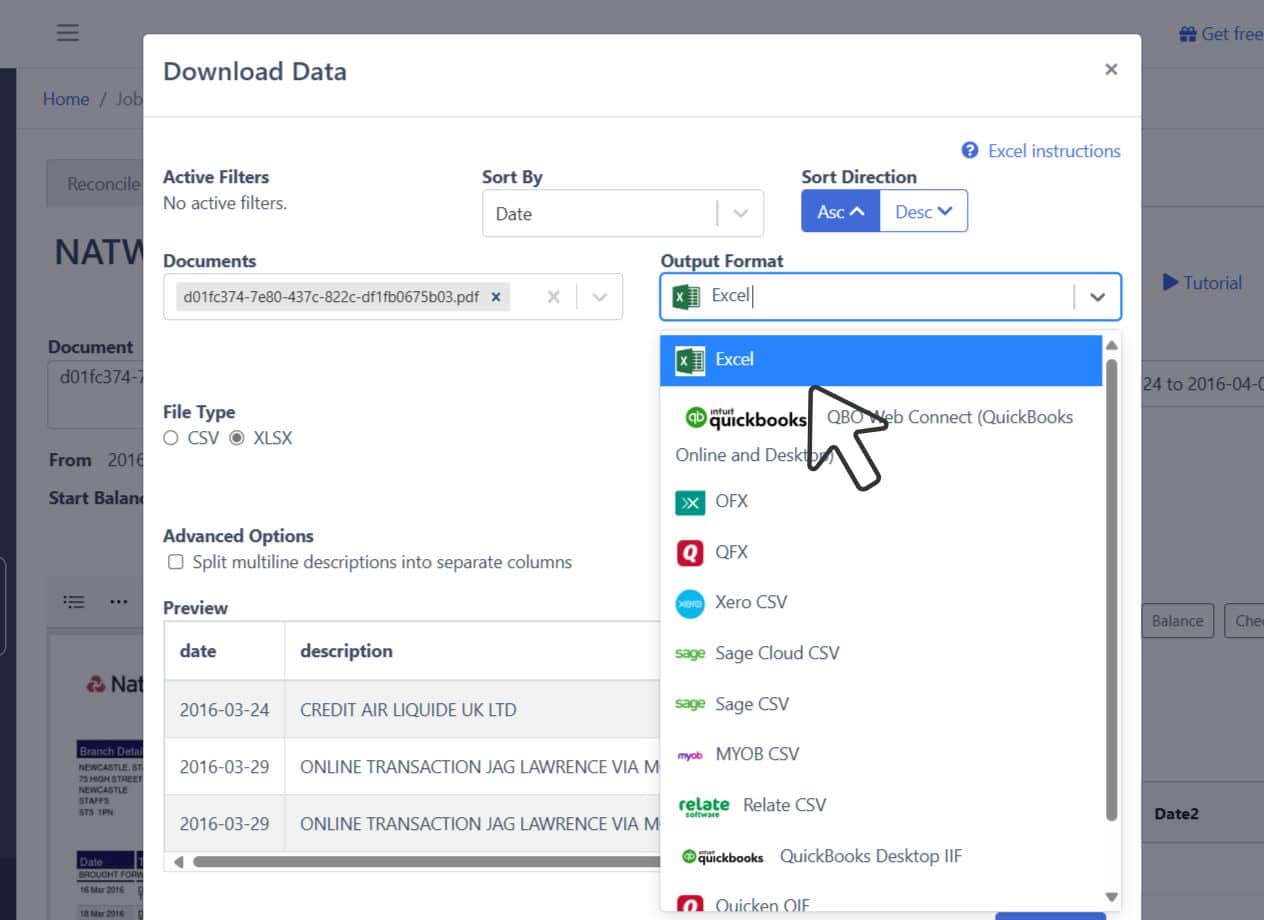The width and height of the screenshot is (1264, 920).
Task: Remove the d01fc374 pdf document tag
Action: 496,297
